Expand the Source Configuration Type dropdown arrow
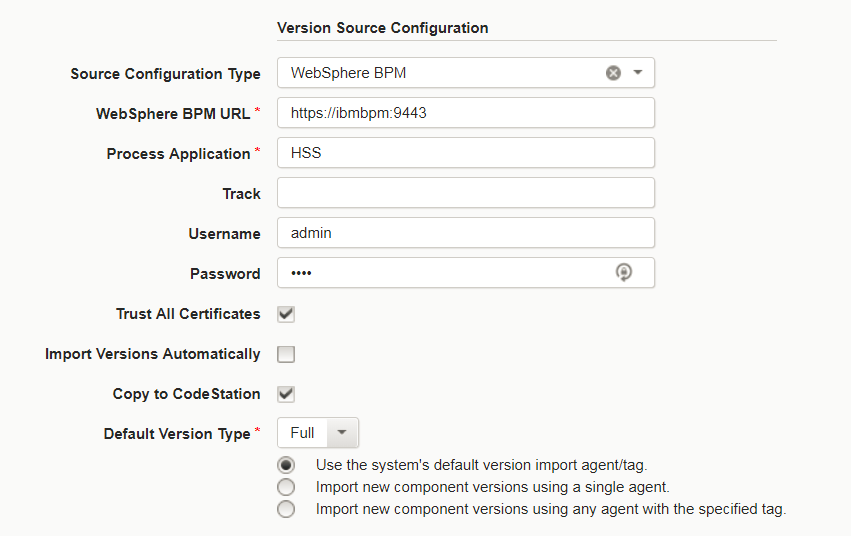Viewport: 851px width, 536px height. tap(638, 73)
